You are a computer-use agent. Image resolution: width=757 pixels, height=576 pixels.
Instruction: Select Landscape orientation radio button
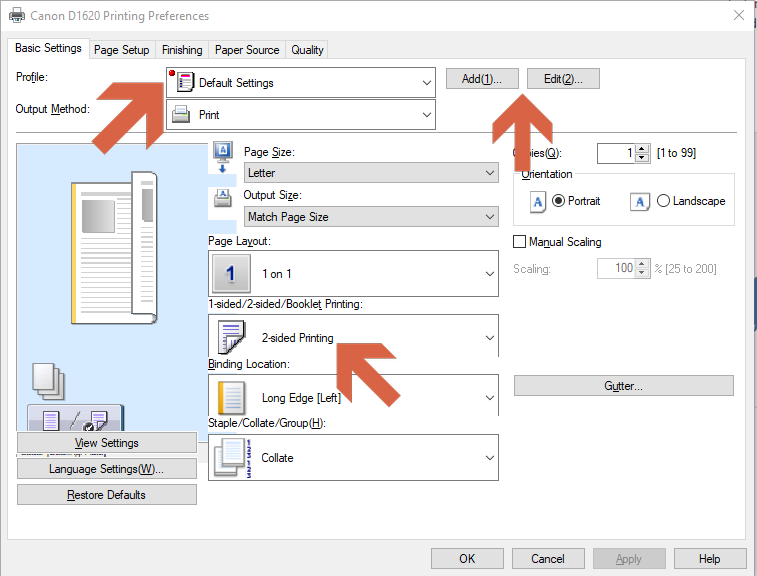coord(663,201)
